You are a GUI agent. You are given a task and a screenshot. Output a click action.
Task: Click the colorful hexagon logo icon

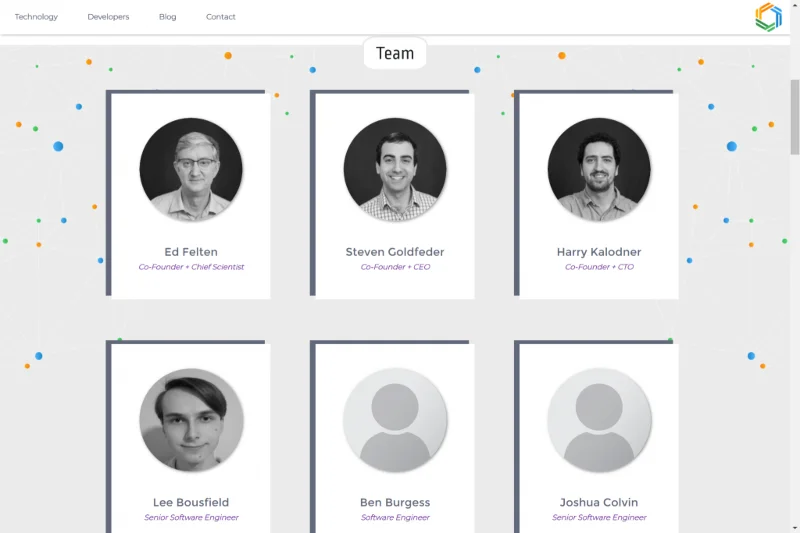coord(768,17)
